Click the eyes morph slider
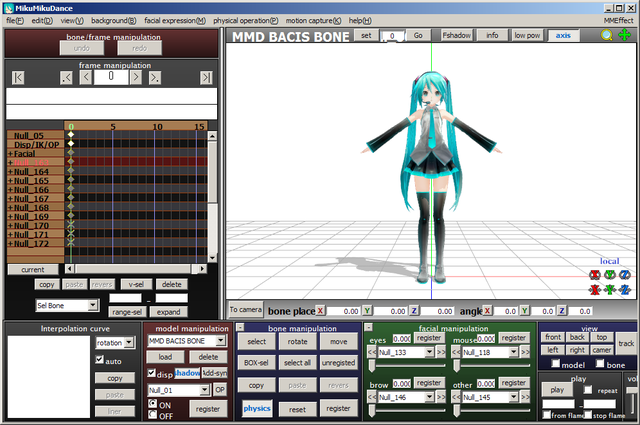This screenshot has height=425, width=640. click(408, 365)
